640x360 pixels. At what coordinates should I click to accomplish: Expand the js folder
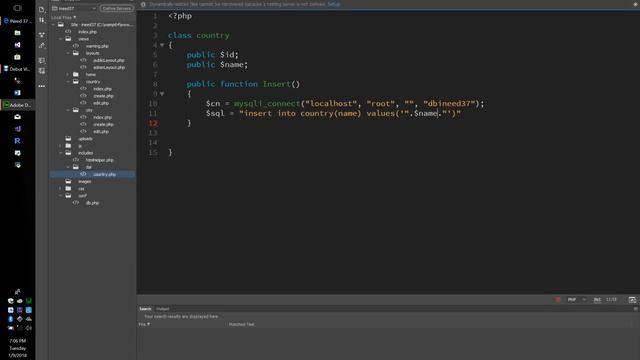pos(60,146)
